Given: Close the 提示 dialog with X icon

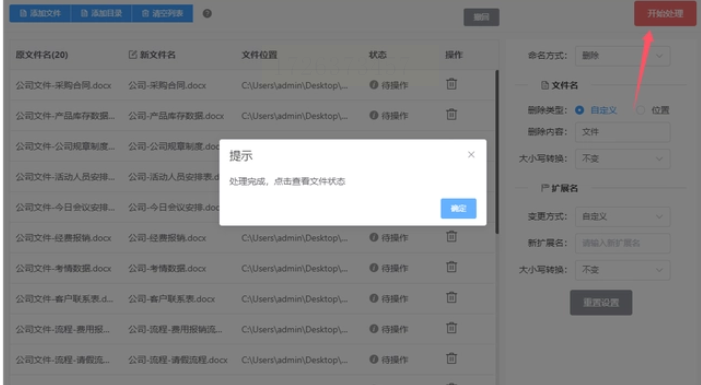Looking at the screenshot, I should [x=471, y=155].
